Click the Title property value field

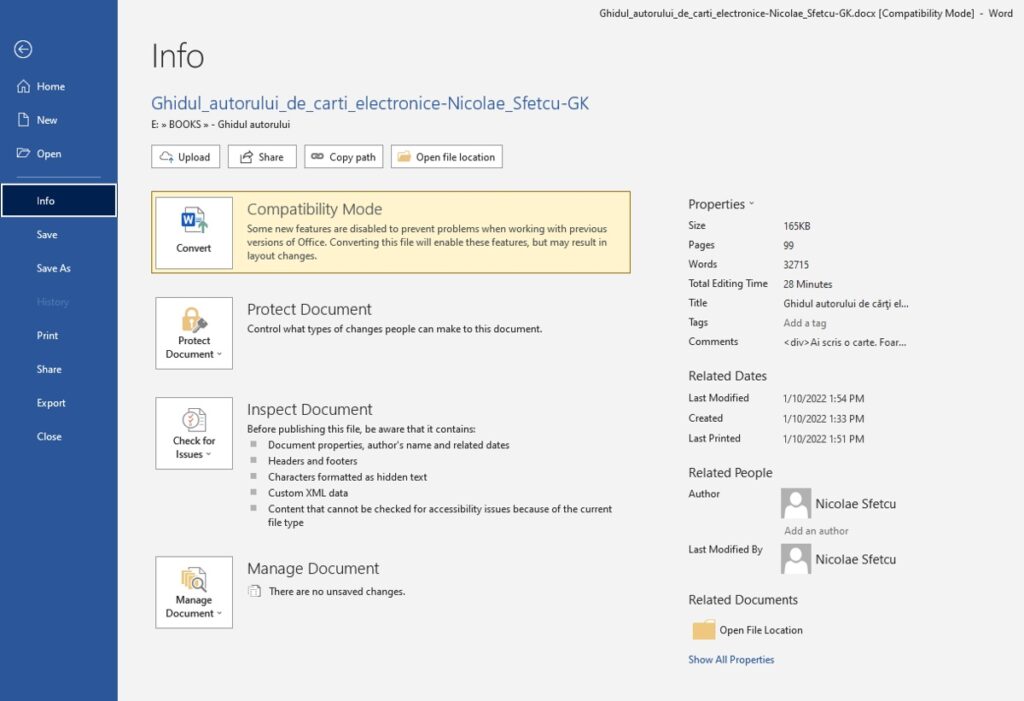pyautogui.click(x=846, y=303)
